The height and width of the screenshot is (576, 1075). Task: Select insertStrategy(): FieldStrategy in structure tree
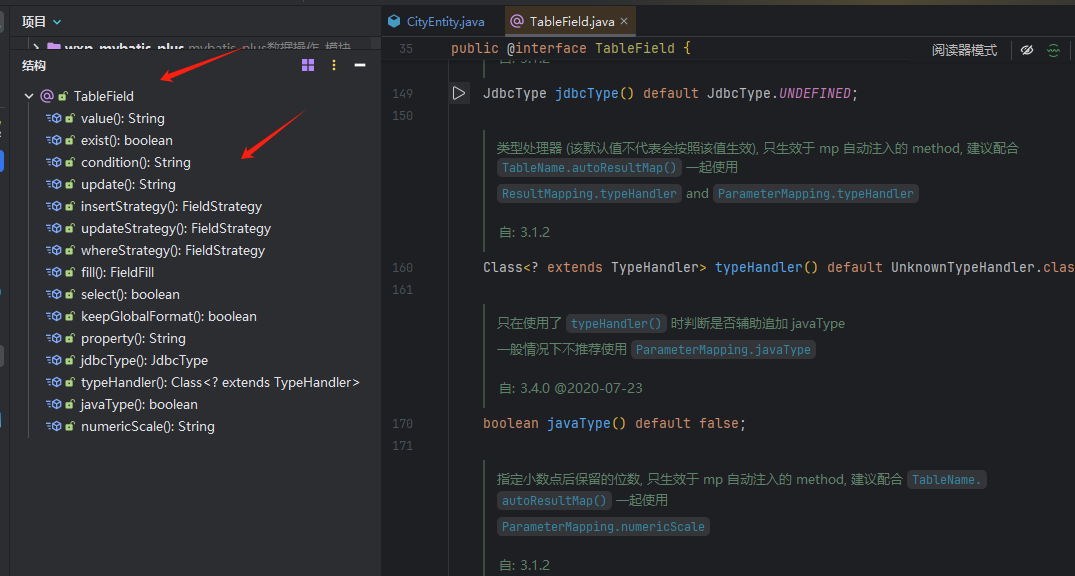point(170,206)
